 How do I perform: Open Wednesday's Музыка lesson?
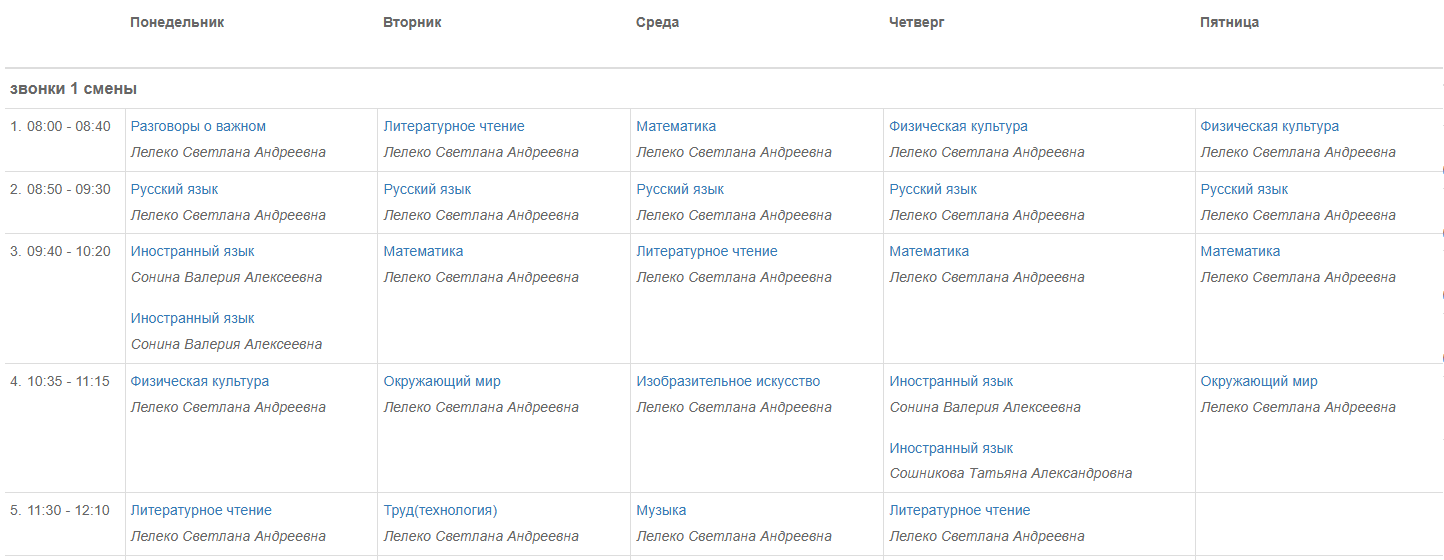661,510
